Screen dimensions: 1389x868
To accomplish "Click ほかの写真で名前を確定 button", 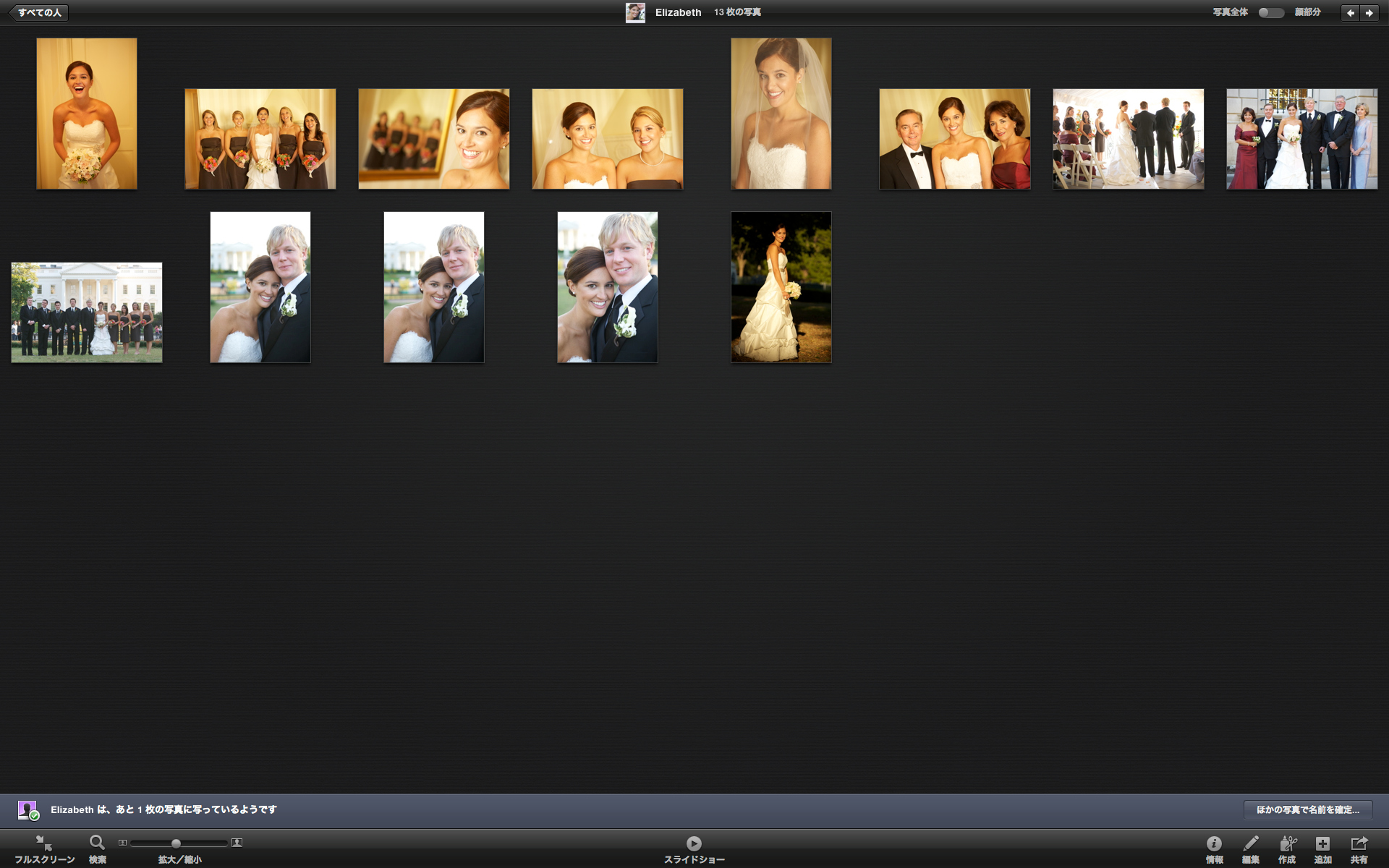I will (1307, 809).
